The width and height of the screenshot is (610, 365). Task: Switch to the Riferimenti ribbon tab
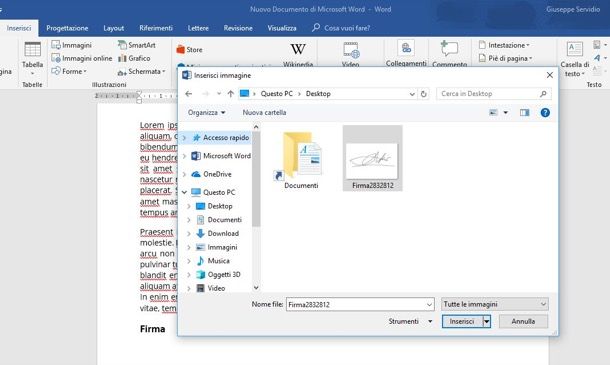[x=156, y=28]
